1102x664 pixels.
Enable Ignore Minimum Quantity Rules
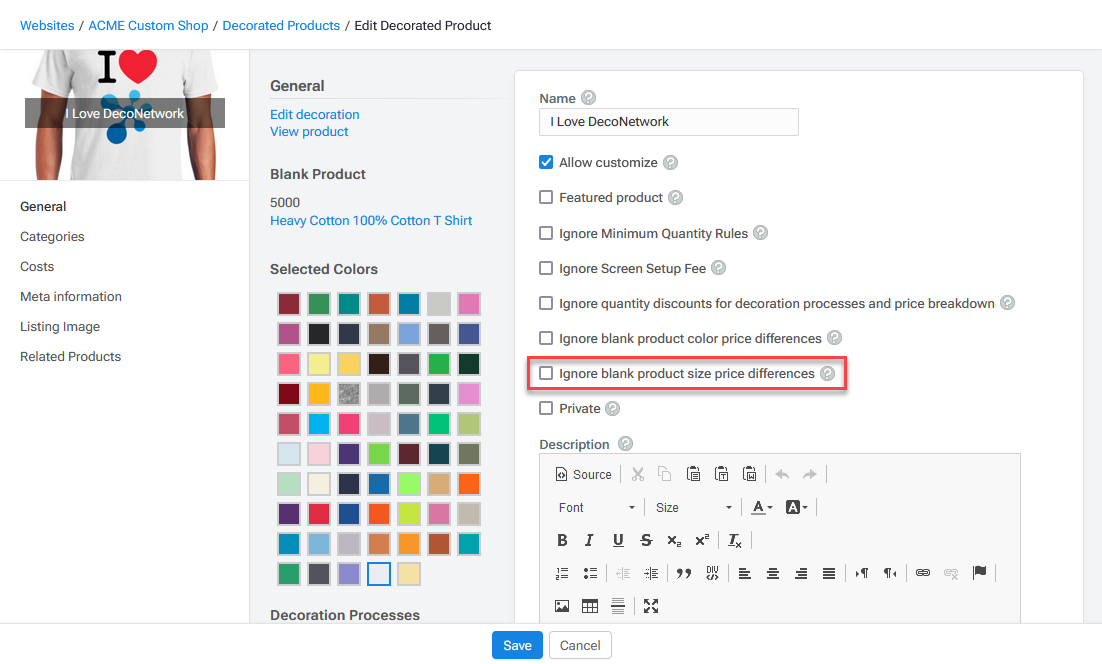point(546,233)
